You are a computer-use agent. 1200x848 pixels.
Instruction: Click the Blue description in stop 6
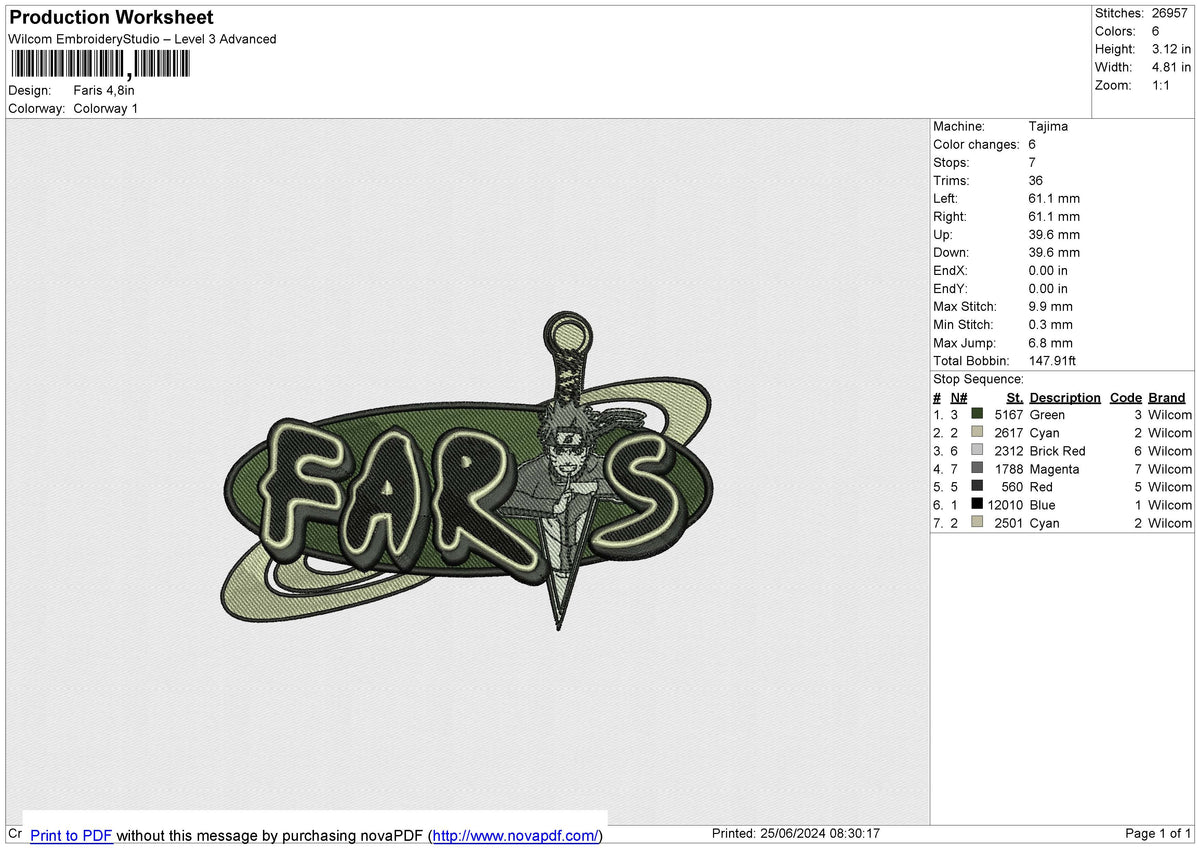1042,505
